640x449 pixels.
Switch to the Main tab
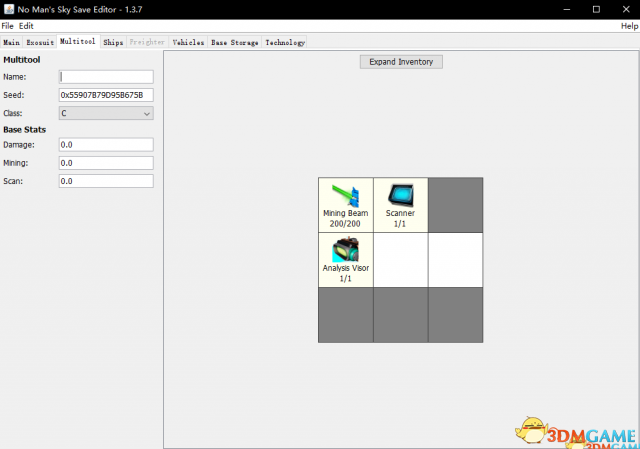(11, 42)
